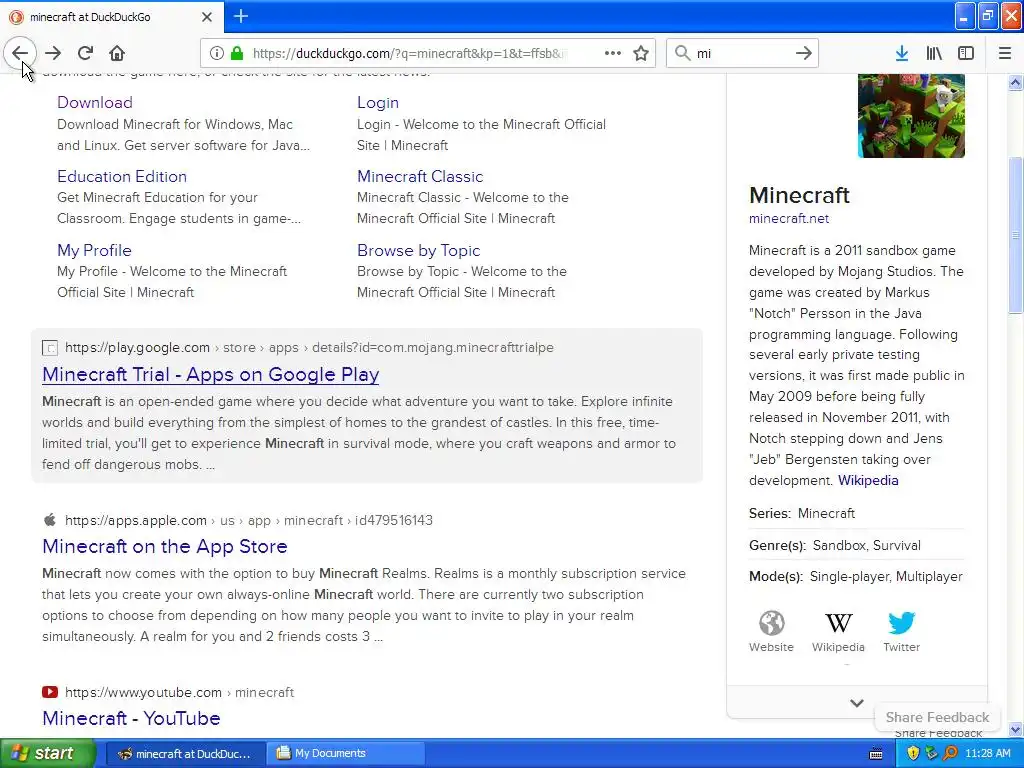
Task: Click the on-screen keyboard tray icon
Action: (x=876, y=754)
